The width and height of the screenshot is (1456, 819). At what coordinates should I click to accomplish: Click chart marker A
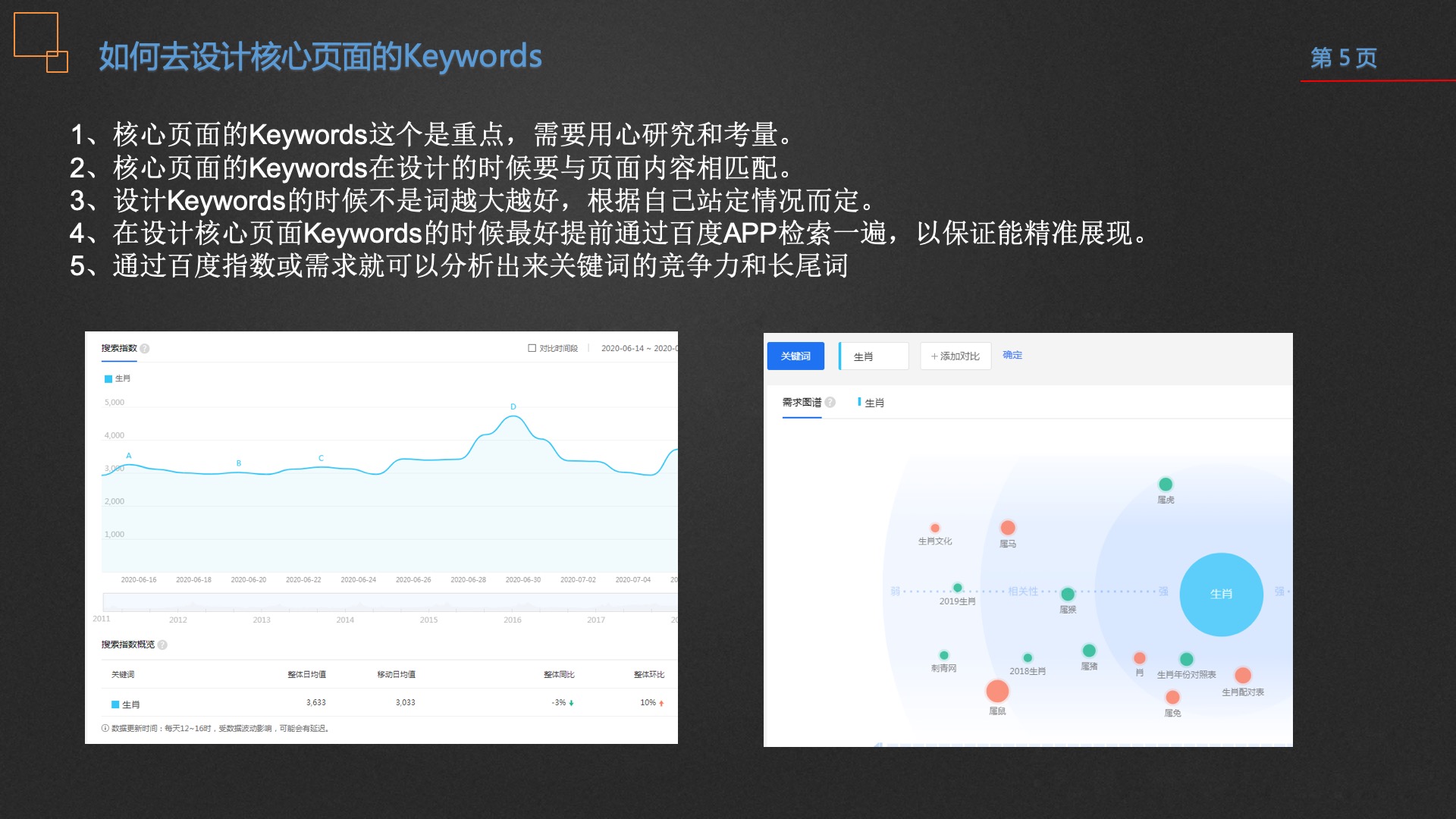[x=129, y=456]
